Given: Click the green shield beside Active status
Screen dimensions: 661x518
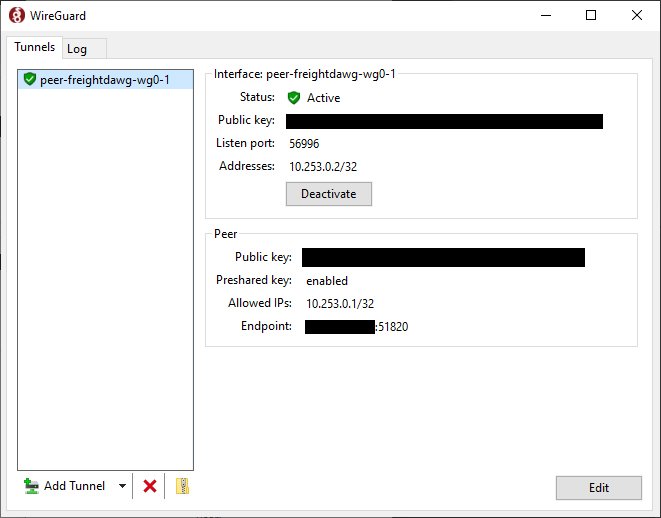Looking at the screenshot, I should 293,98.
